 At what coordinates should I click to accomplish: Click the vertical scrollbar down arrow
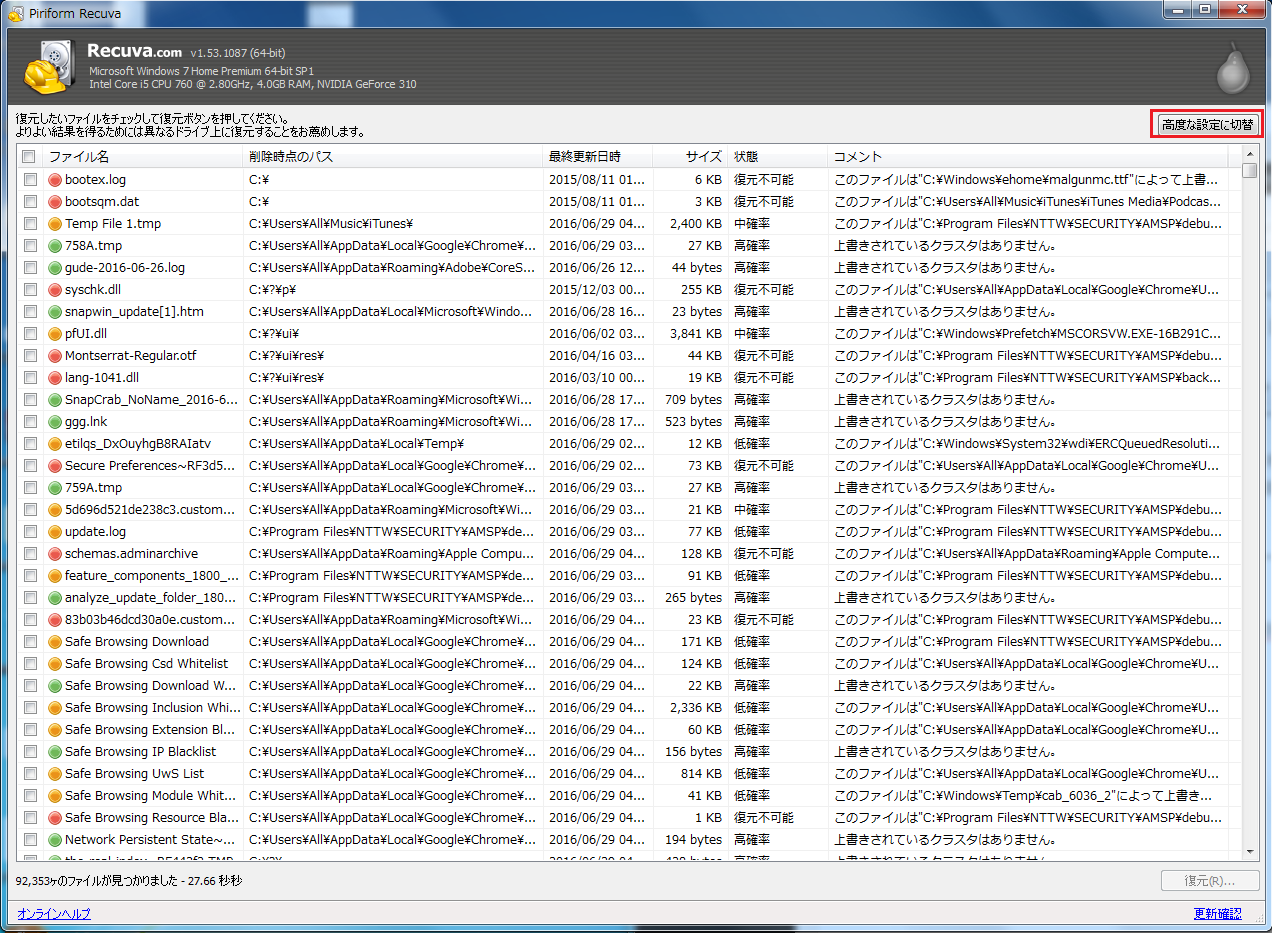pos(1249,852)
